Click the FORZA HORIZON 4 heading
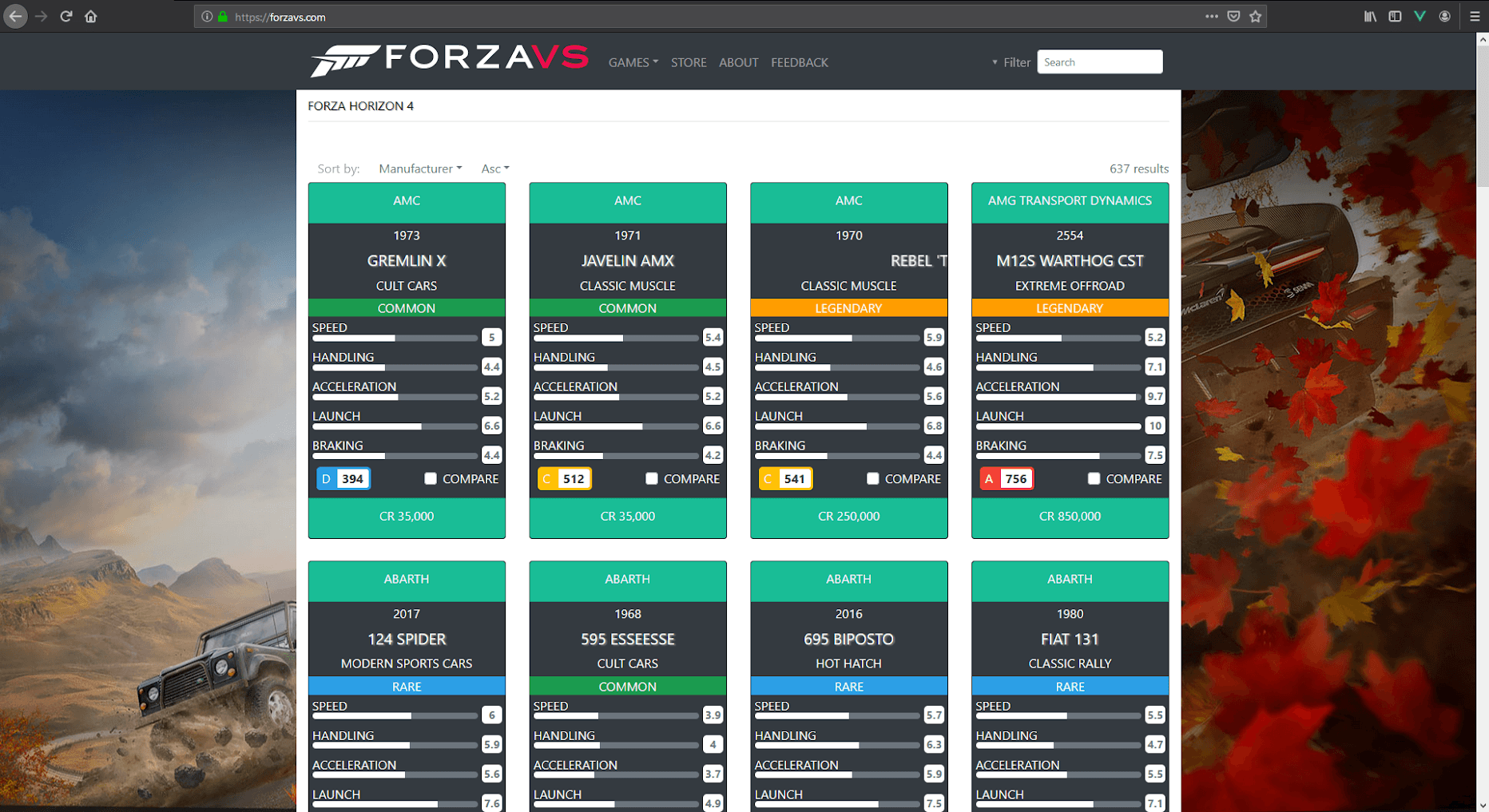 [361, 106]
